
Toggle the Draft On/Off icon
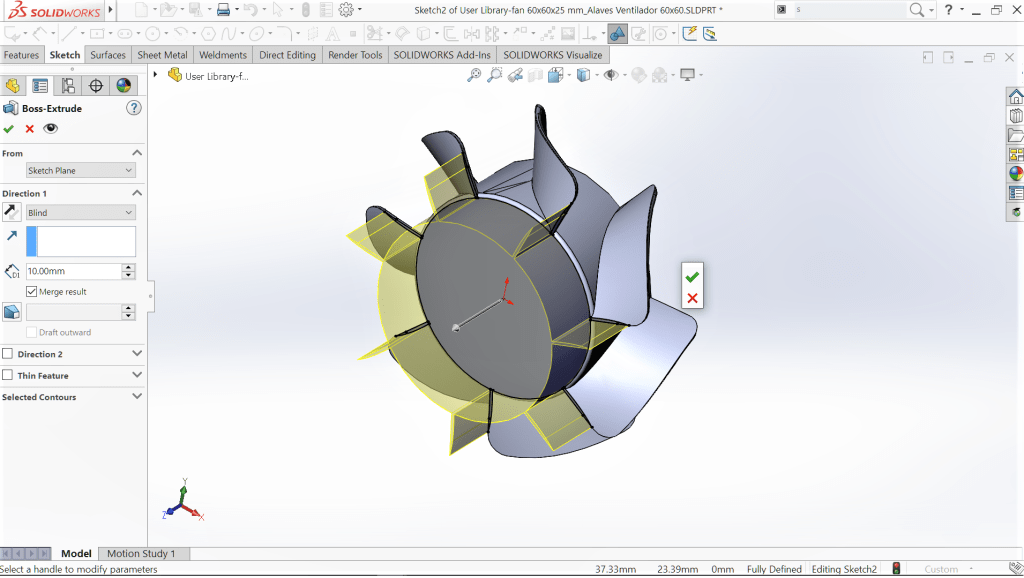[12, 312]
